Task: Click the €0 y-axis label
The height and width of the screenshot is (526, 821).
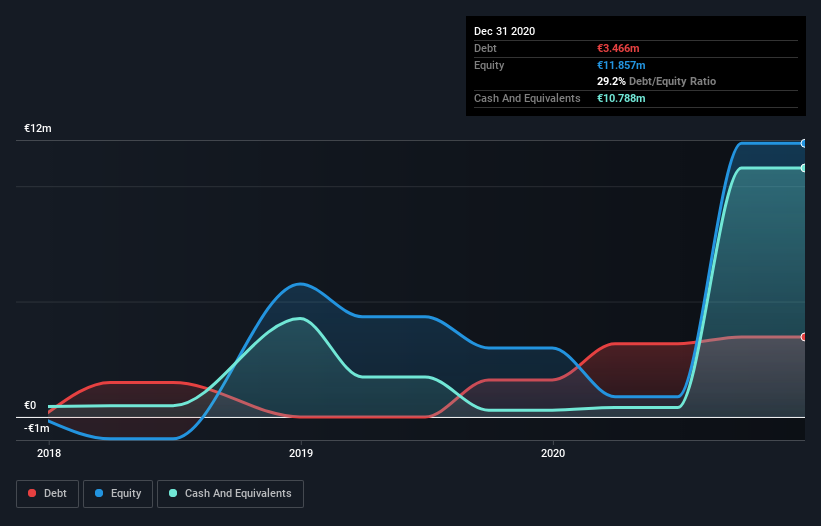Action: click(30, 405)
